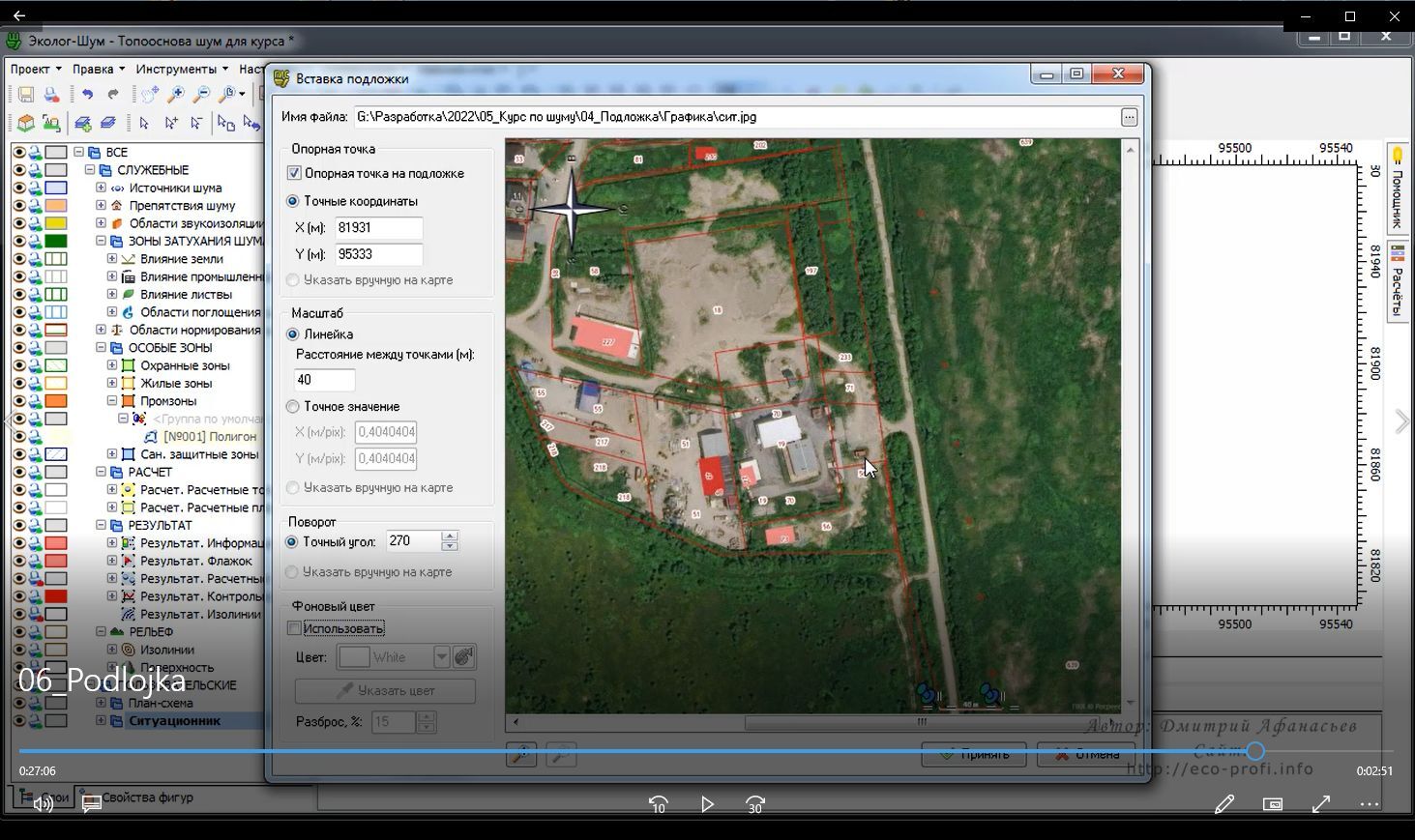Click the X coordinate field with 81931

(x=378, y=228)
